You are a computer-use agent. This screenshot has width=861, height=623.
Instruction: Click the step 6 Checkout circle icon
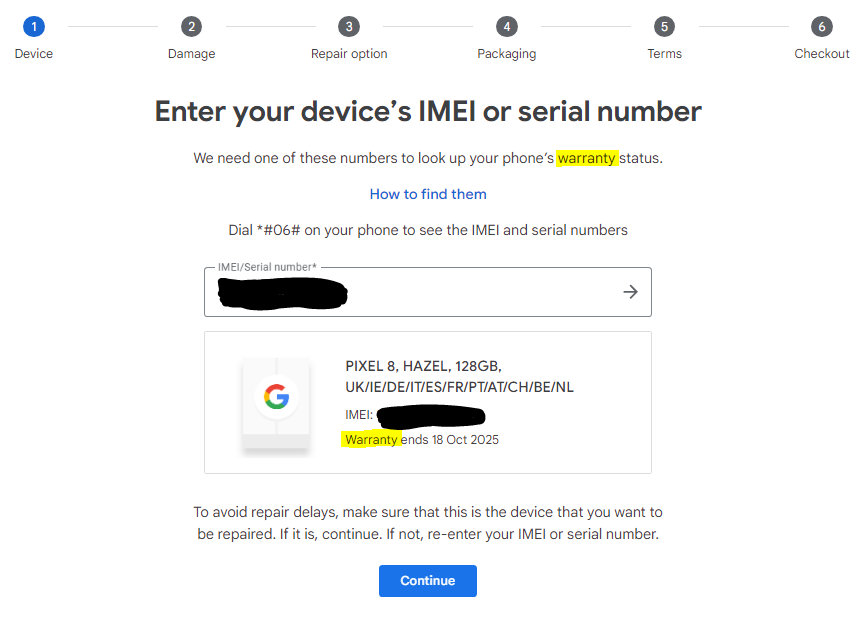coord(822,27)
